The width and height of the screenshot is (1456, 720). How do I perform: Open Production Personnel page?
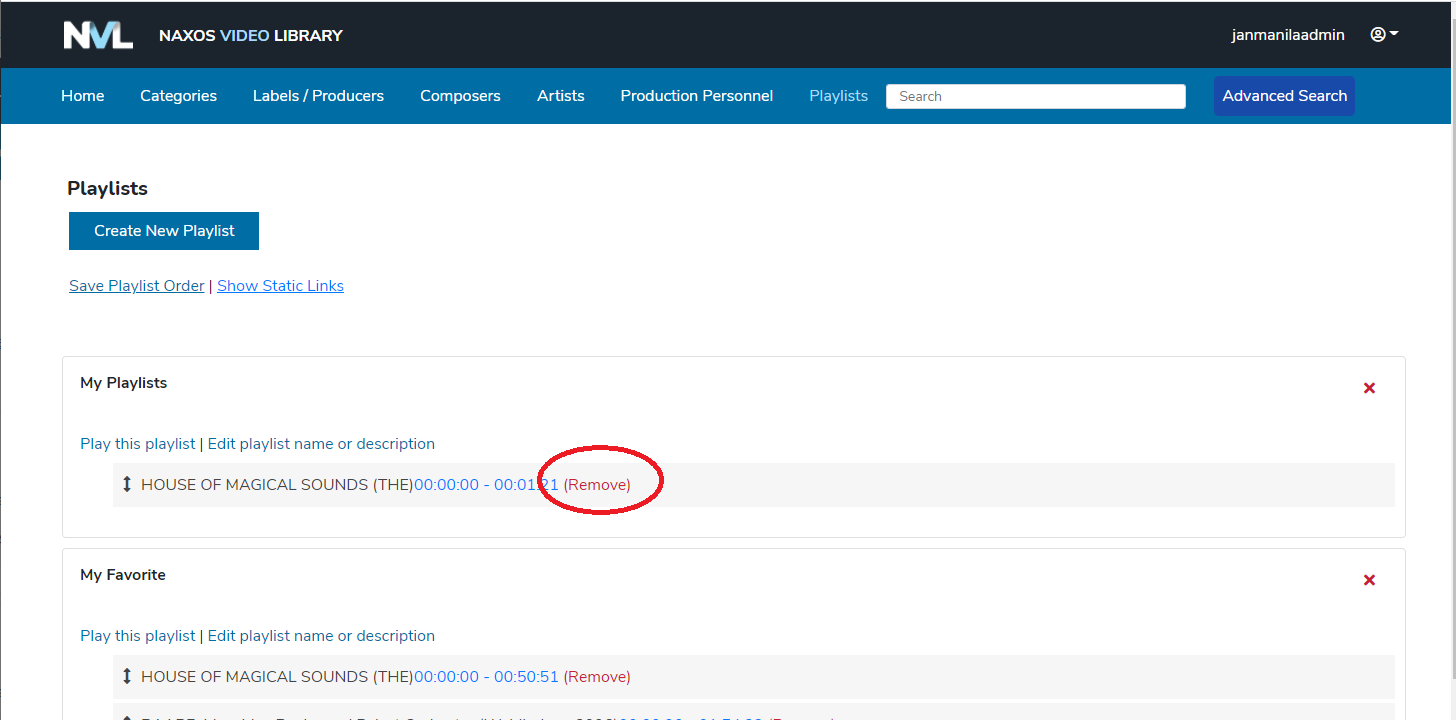click(696, 96)
